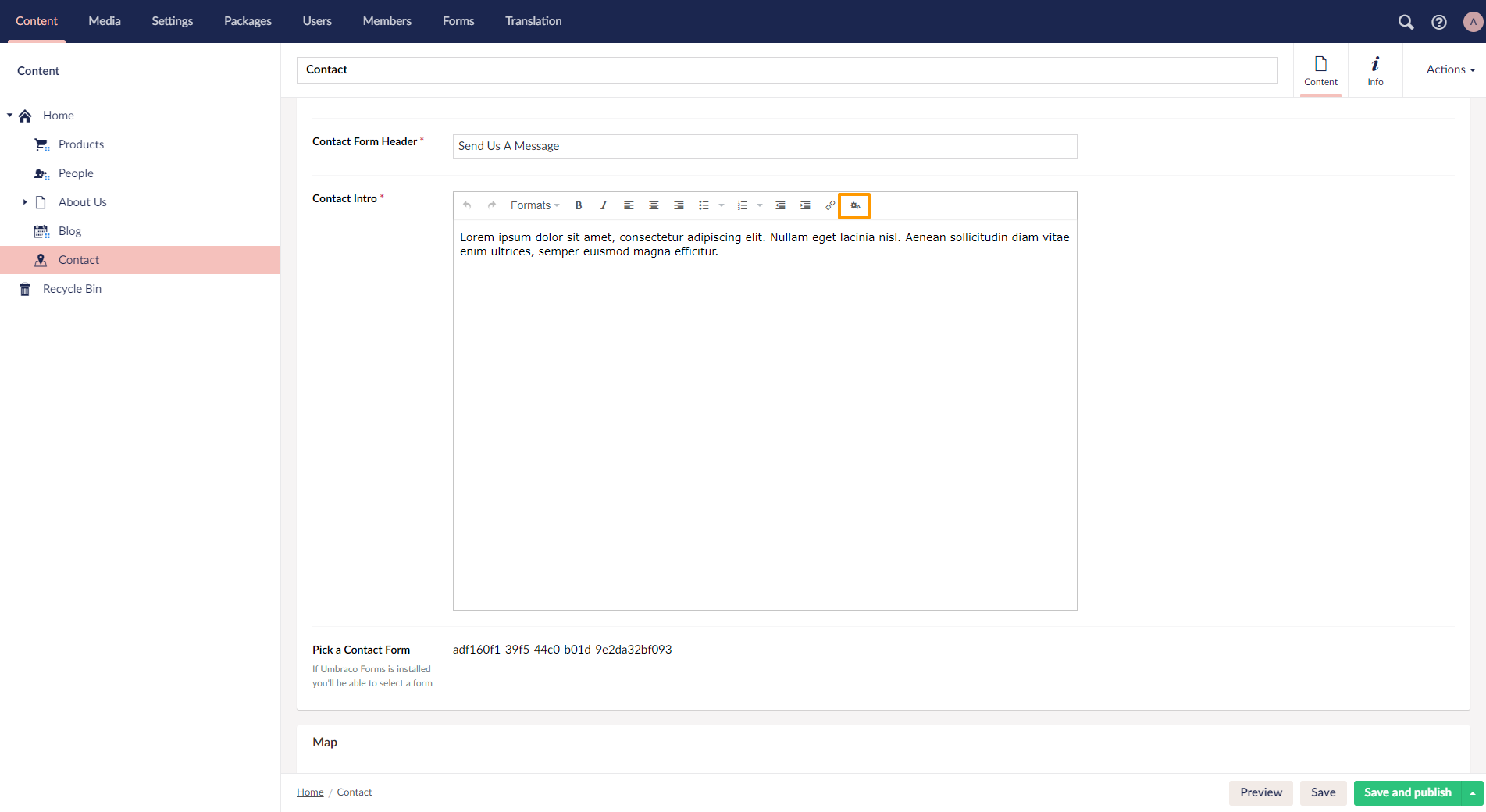
Task: Open the Members section
Action: tap(387, 21)
